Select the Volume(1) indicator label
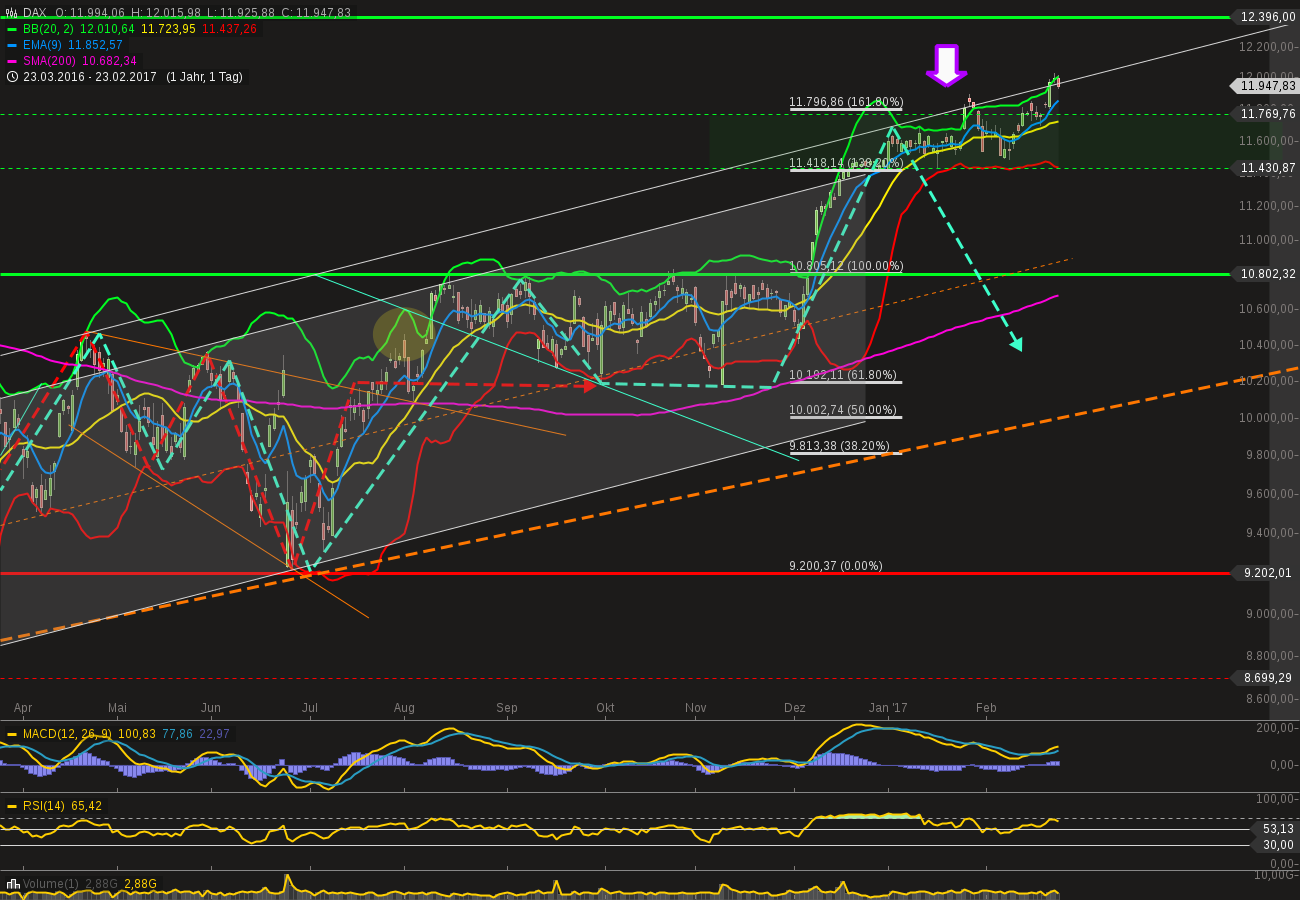The height and width of the screenshot is (900, 1300). coord(51,884)
